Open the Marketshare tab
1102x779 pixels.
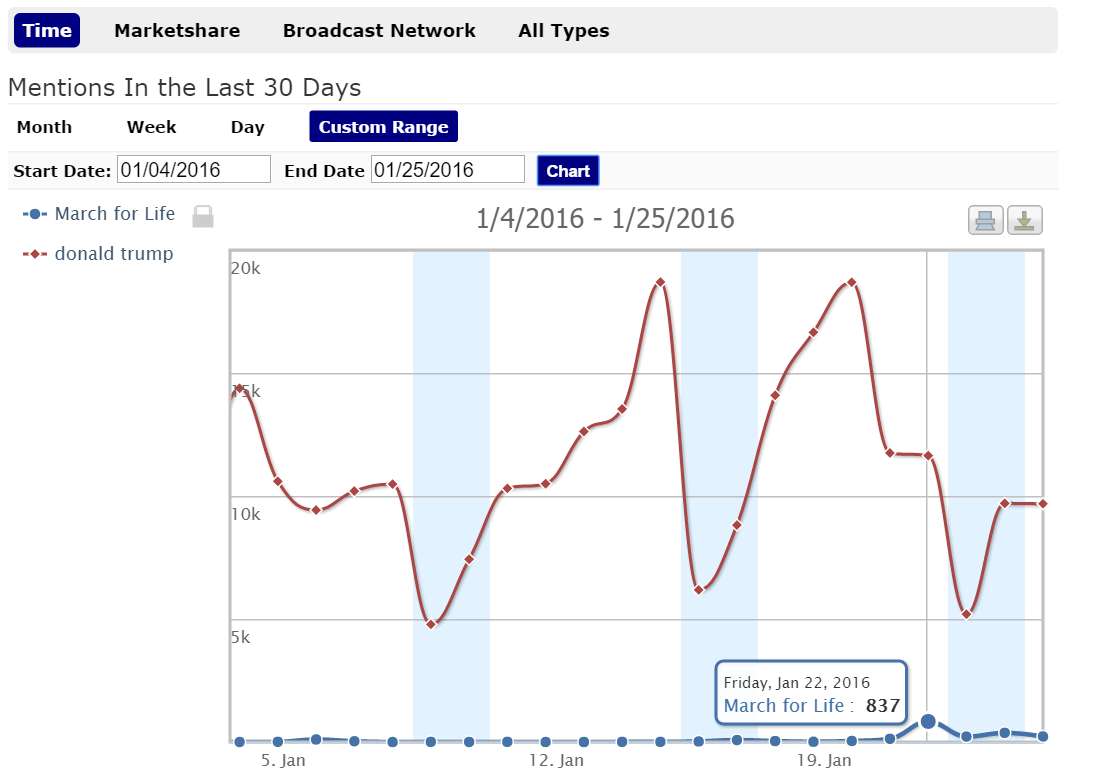177,31
